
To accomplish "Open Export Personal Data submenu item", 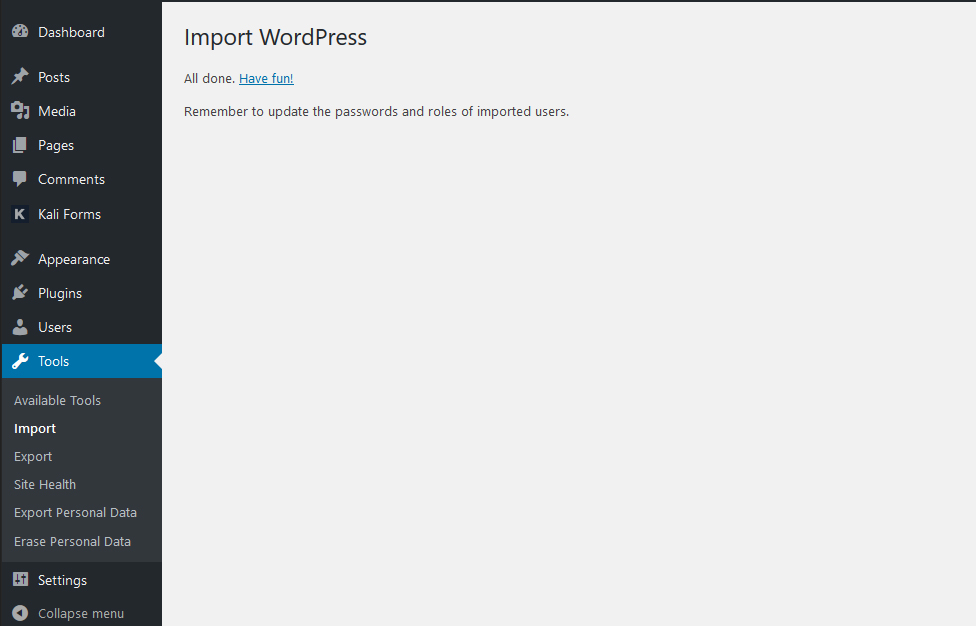I will point(75,513).
